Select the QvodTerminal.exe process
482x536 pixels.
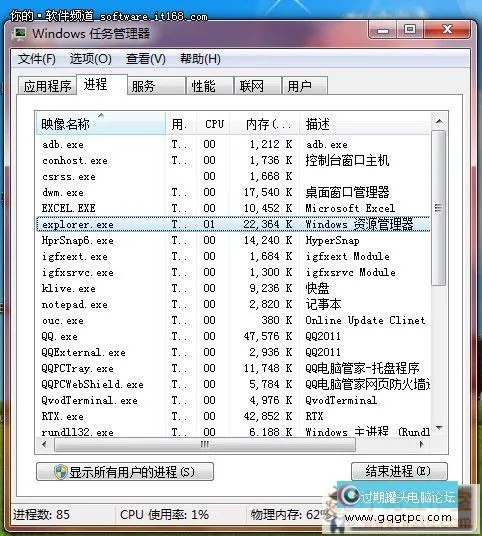pos(233,400)
